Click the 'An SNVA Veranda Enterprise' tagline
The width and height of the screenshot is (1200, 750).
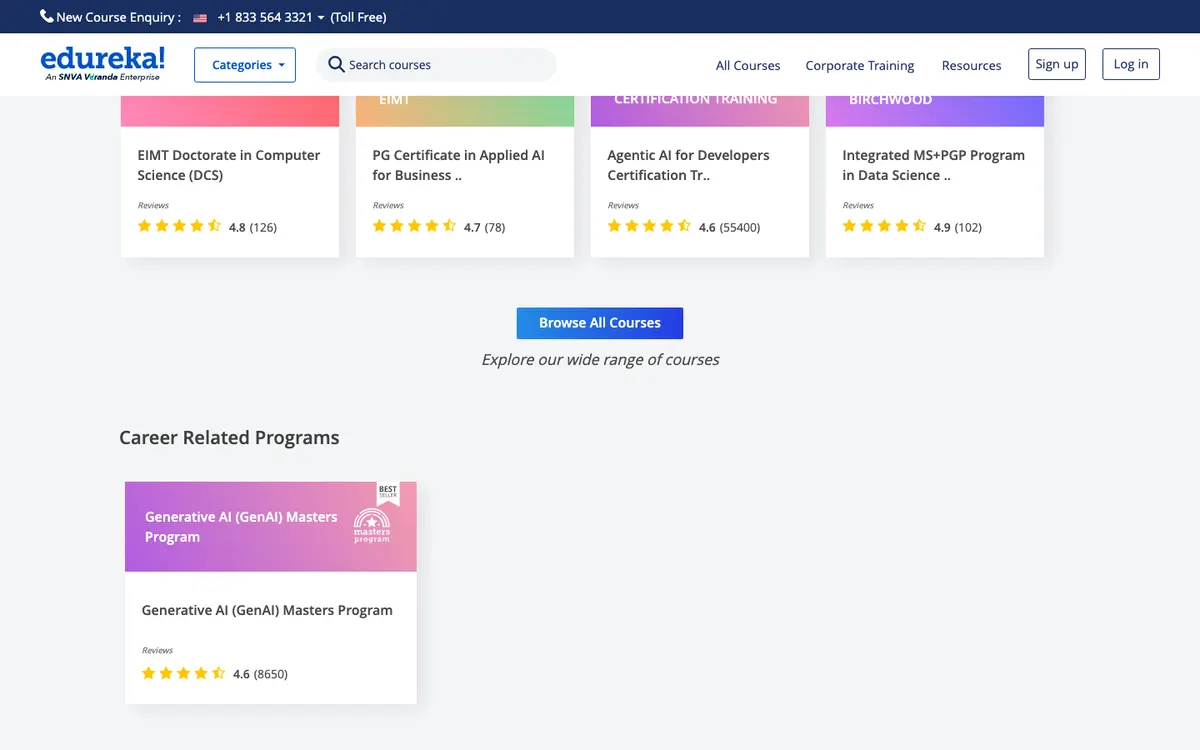(x=102, y=77)
